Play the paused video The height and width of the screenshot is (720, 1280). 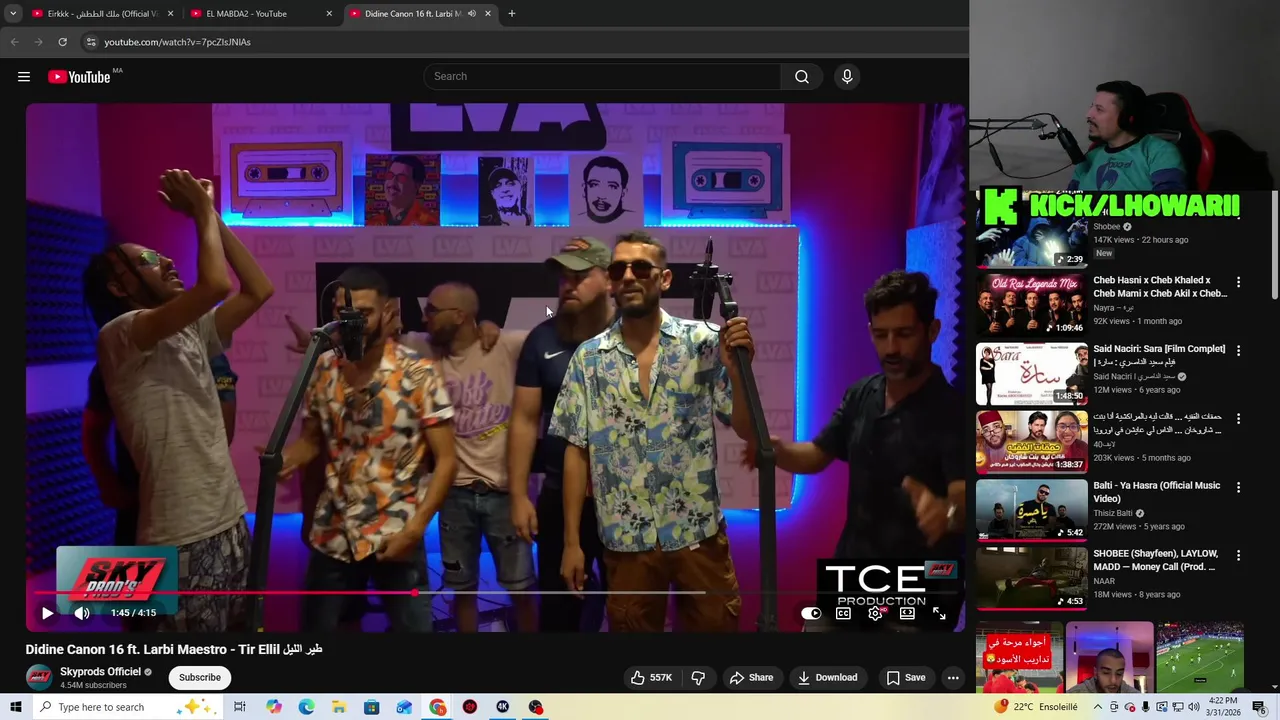coord(47,613)
